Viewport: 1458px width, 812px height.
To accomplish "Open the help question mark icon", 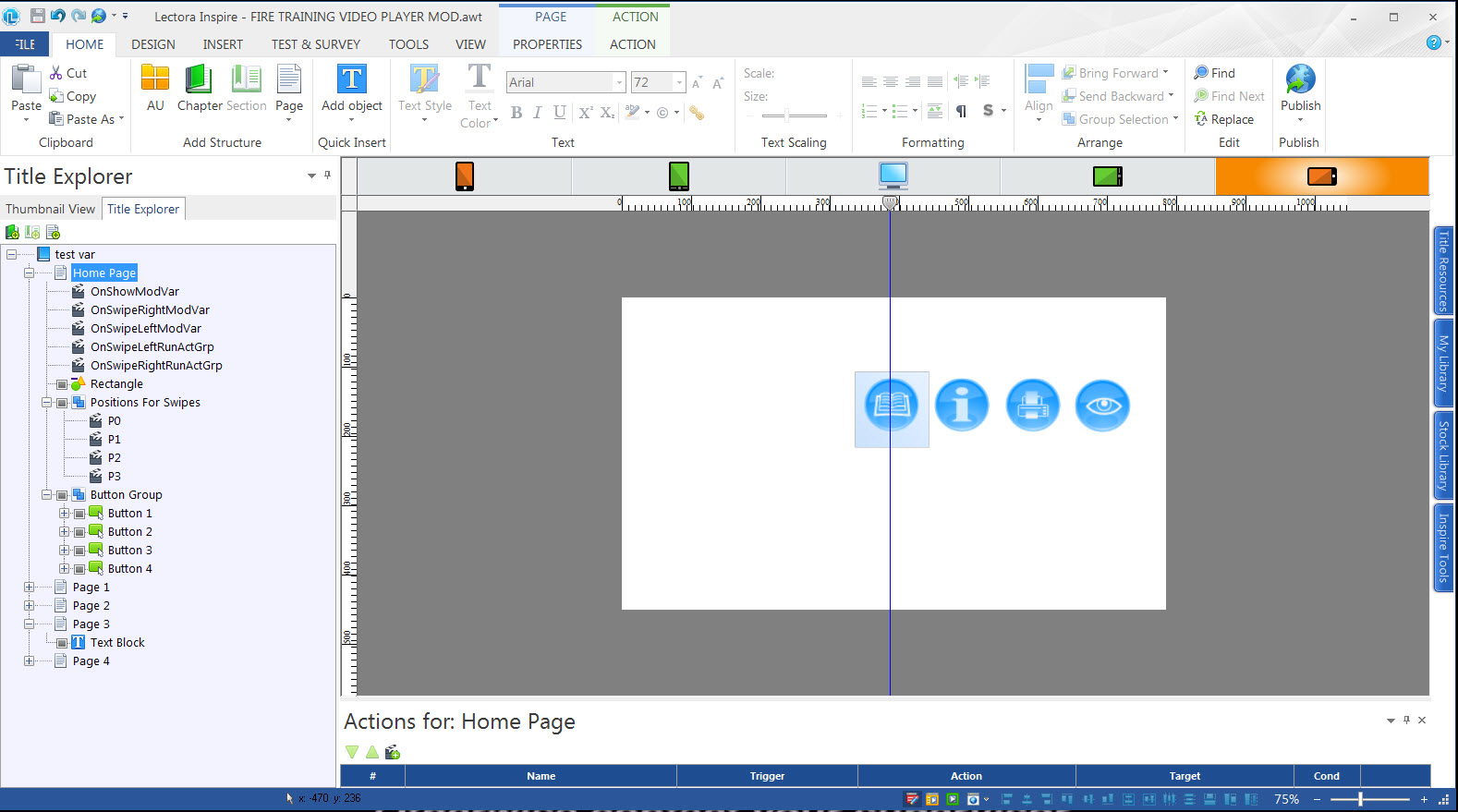I will coord(1433,42).
